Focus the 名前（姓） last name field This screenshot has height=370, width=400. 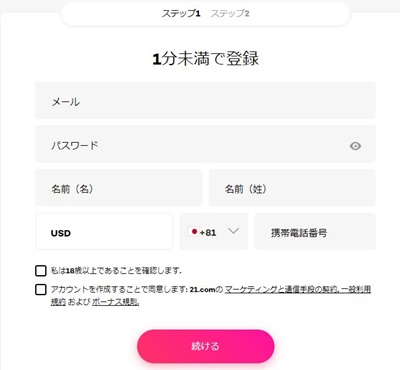292,188
